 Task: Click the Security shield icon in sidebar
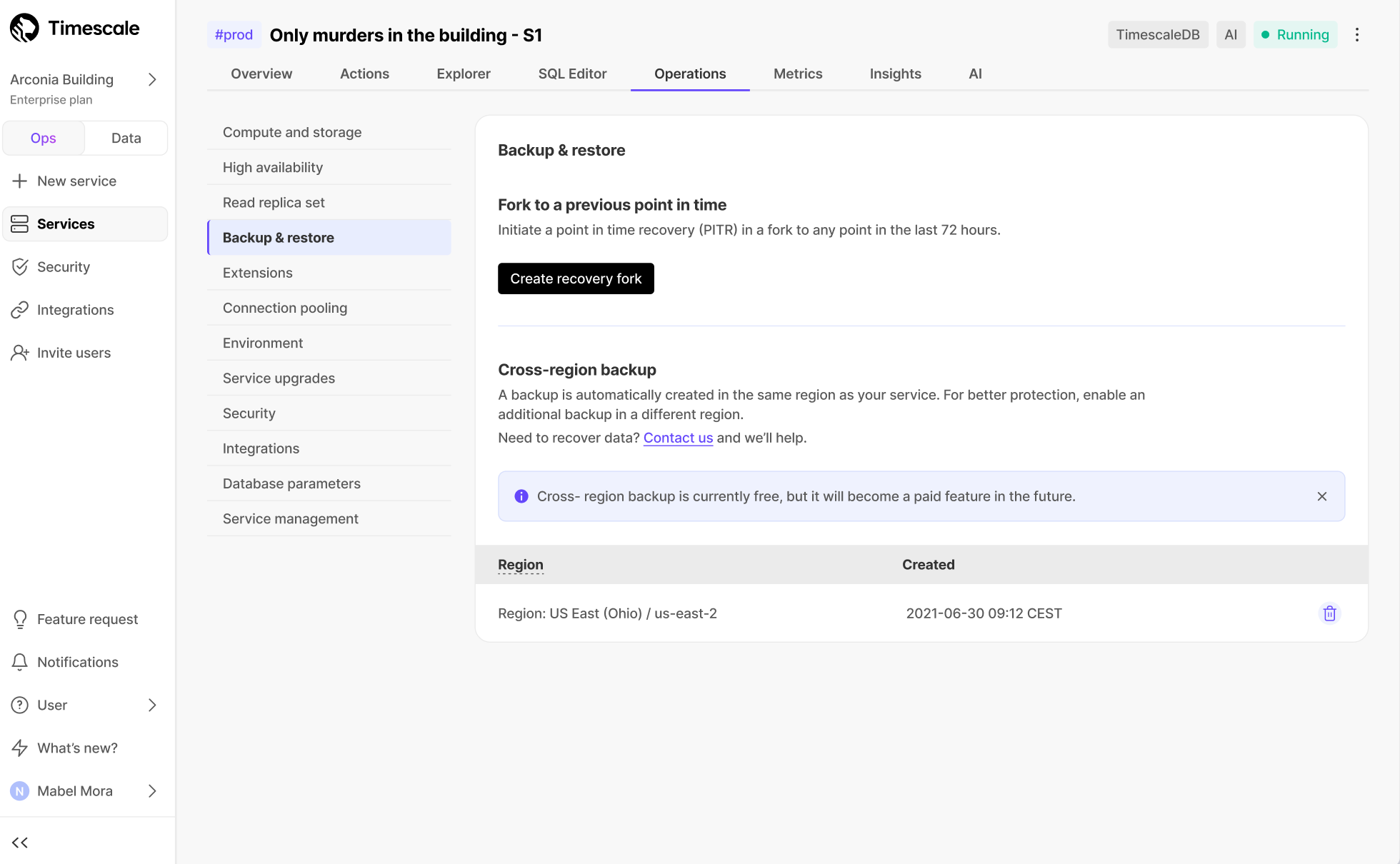tap(20, 267)
